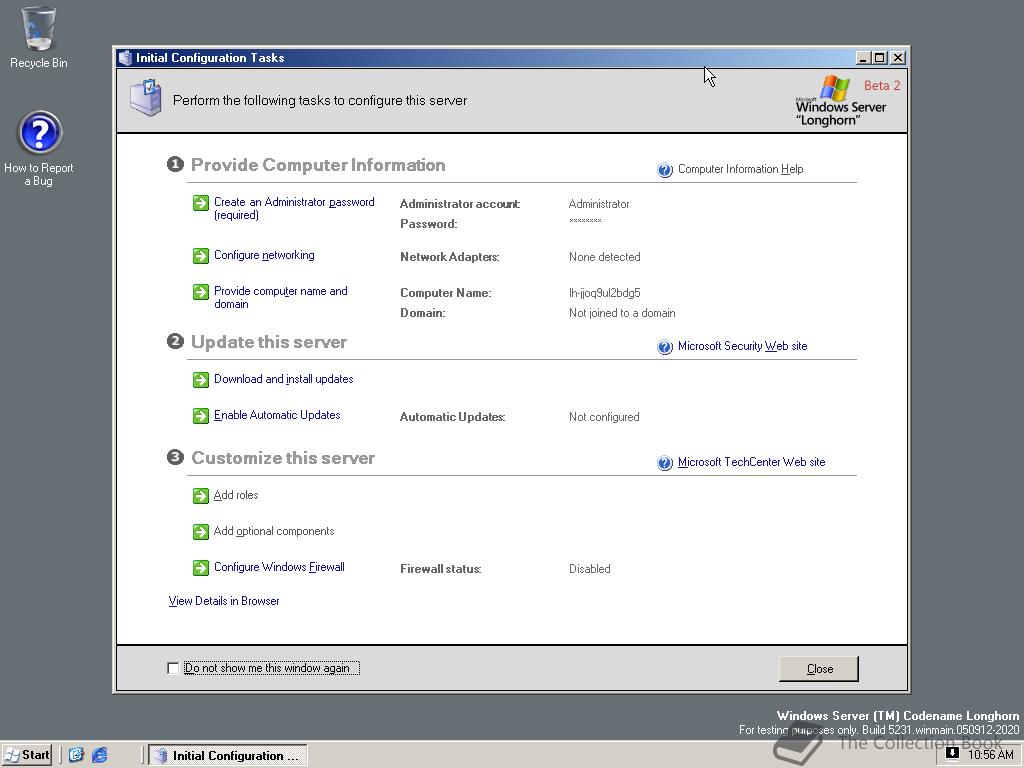
Task: Click the 'Provide Computer Information' heading
Action: [x=318, y=165]
